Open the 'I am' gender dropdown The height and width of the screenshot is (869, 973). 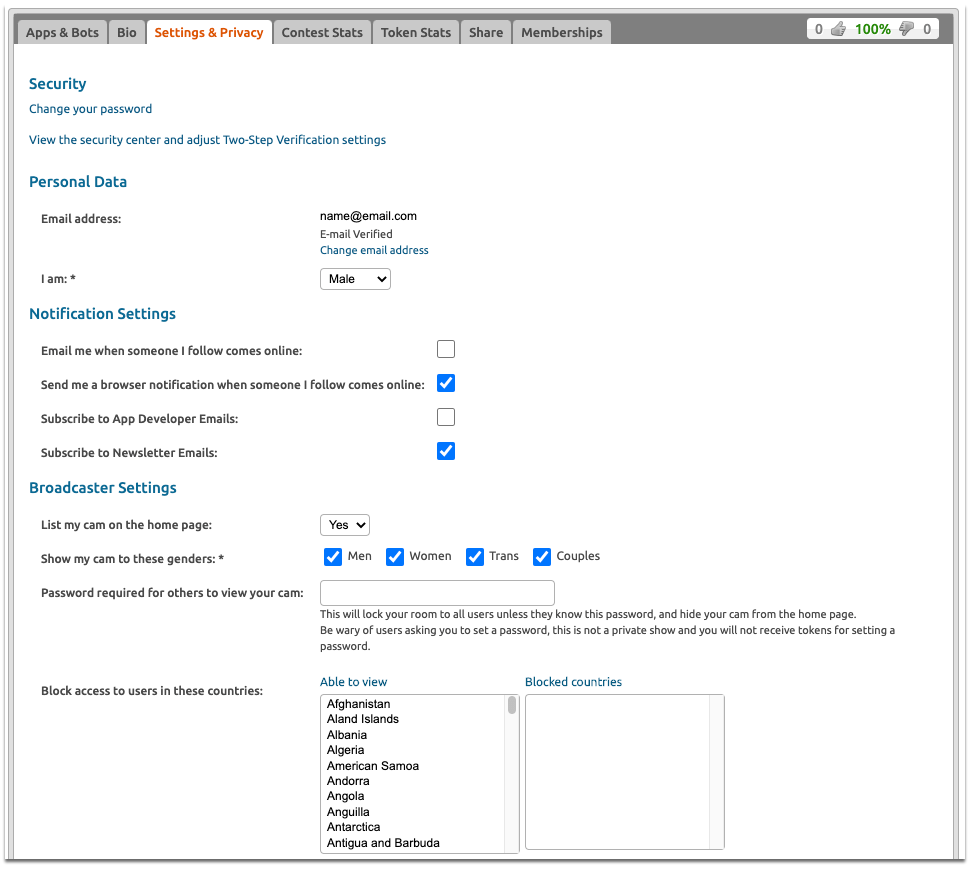(355, 279)
